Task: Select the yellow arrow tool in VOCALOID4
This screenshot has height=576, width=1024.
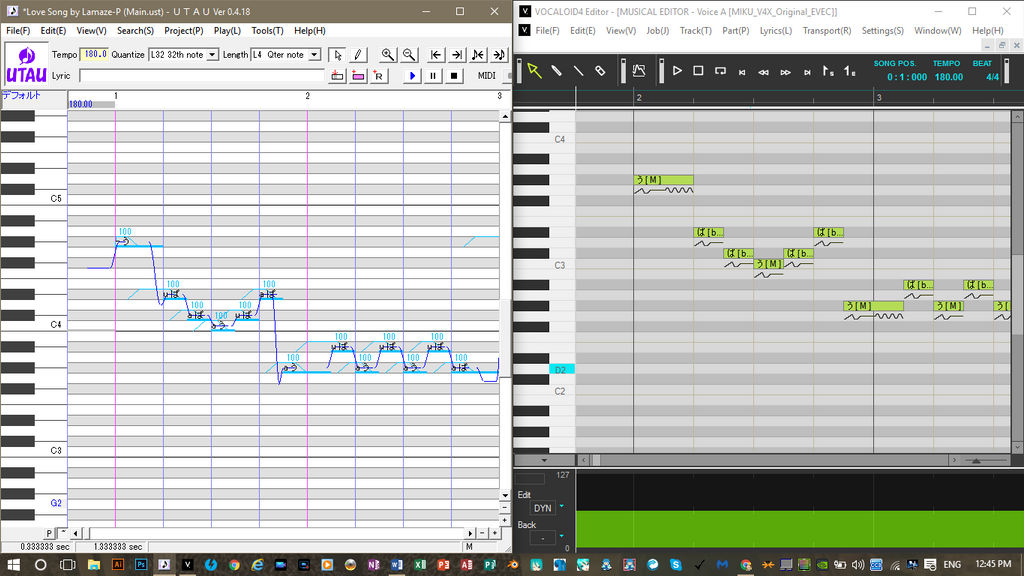Action: pyautogui.click(x=534, y=71)
